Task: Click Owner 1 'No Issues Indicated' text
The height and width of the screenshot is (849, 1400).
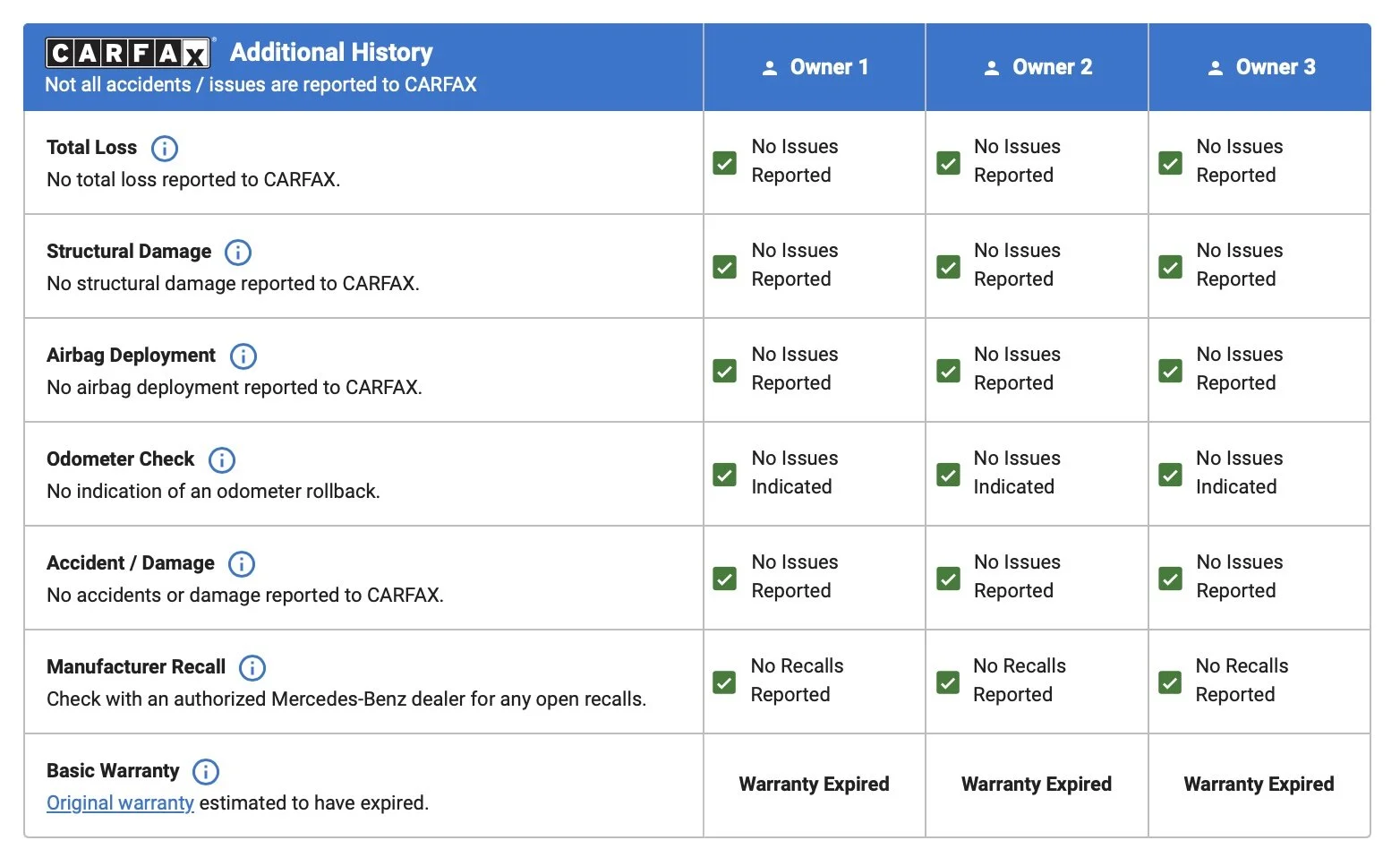Action: coord(795,473)
